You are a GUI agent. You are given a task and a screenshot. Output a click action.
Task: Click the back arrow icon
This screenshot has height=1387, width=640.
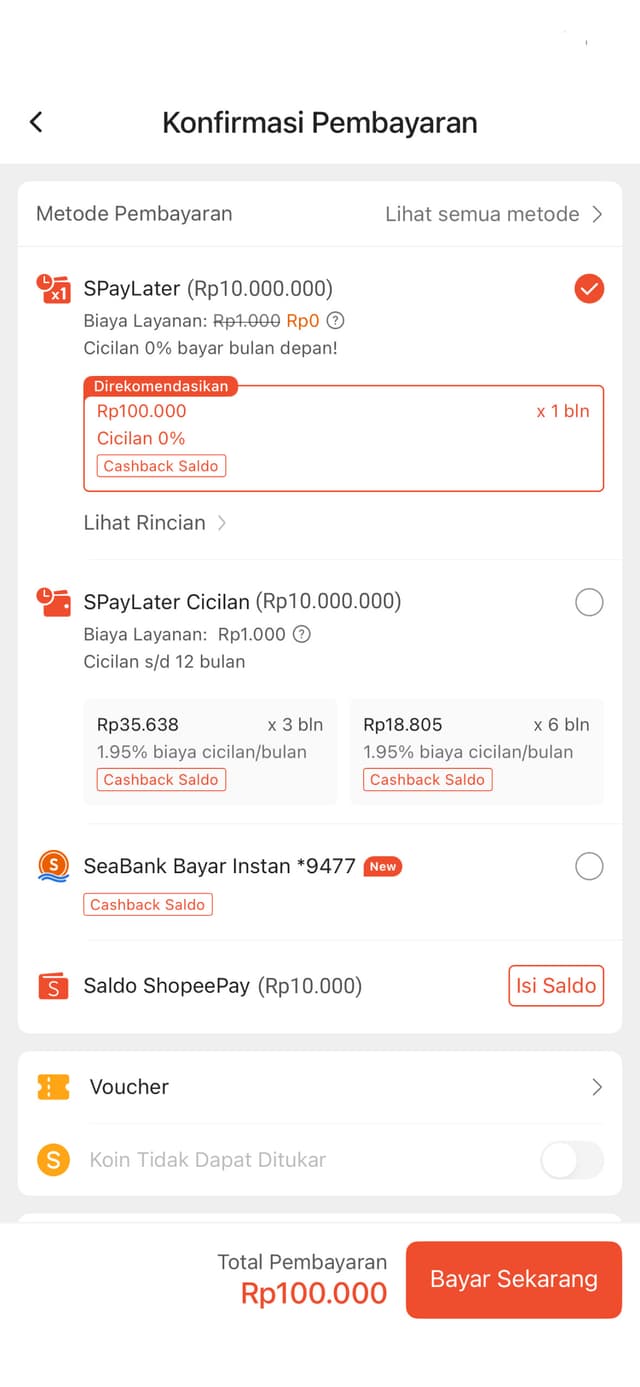(x=36, y=121)
